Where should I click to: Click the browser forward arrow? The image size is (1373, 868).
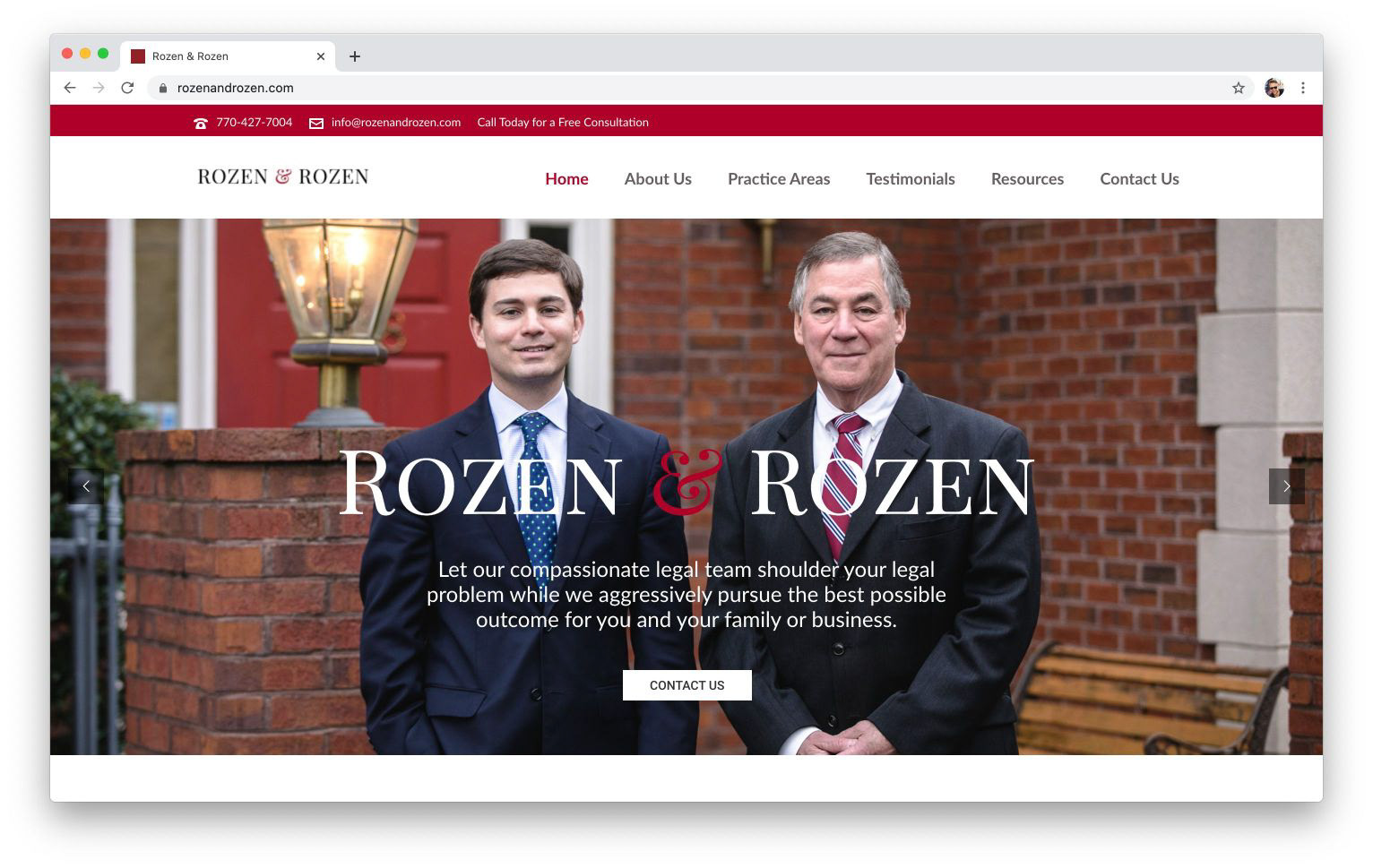(x=99, y=88)
